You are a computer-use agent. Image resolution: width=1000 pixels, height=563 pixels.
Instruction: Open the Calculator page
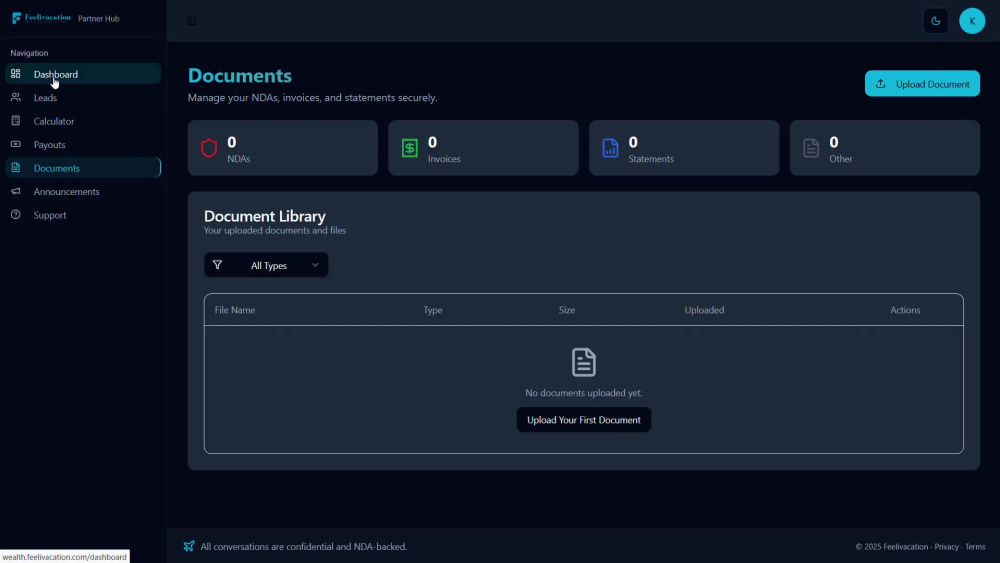83,121
